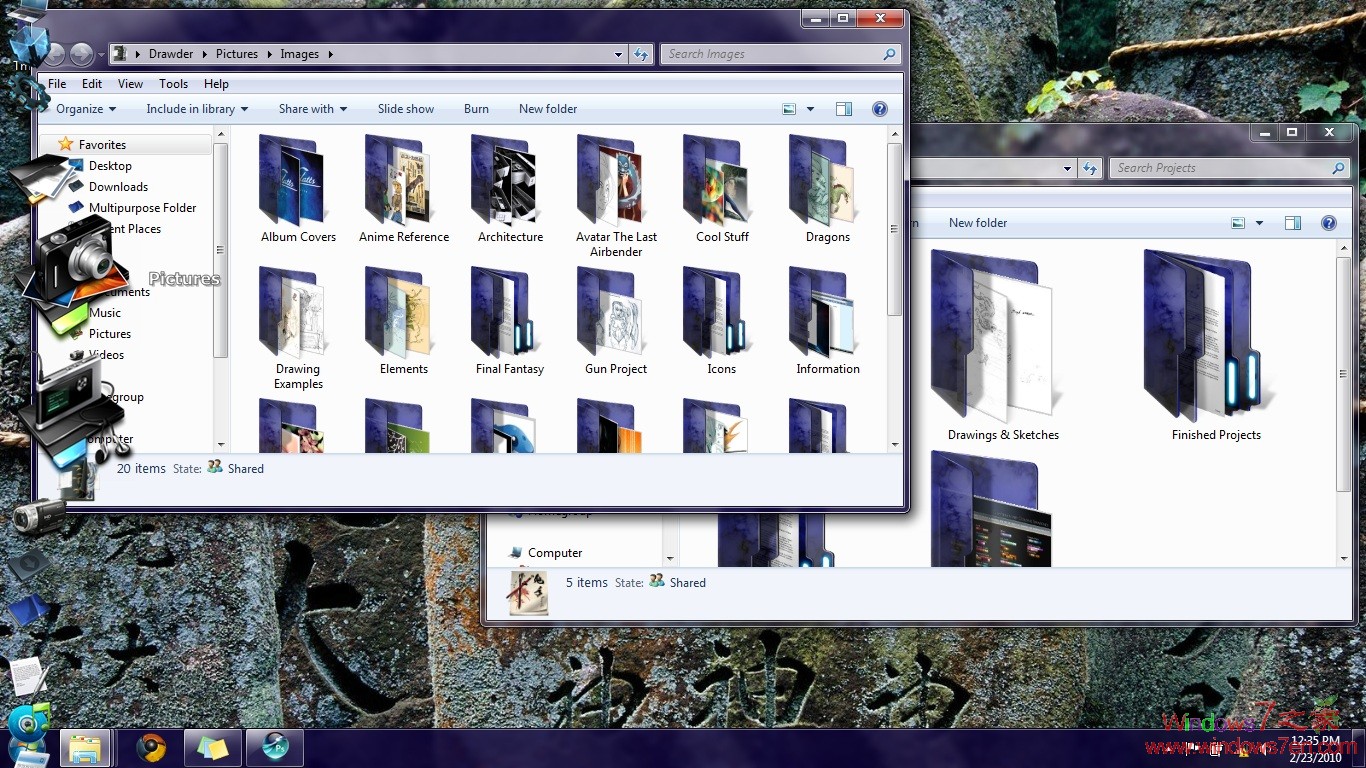Open the Tools menu
This screenshot has width=1366, height=768.
pyautogui.click(x=173, y=84)
